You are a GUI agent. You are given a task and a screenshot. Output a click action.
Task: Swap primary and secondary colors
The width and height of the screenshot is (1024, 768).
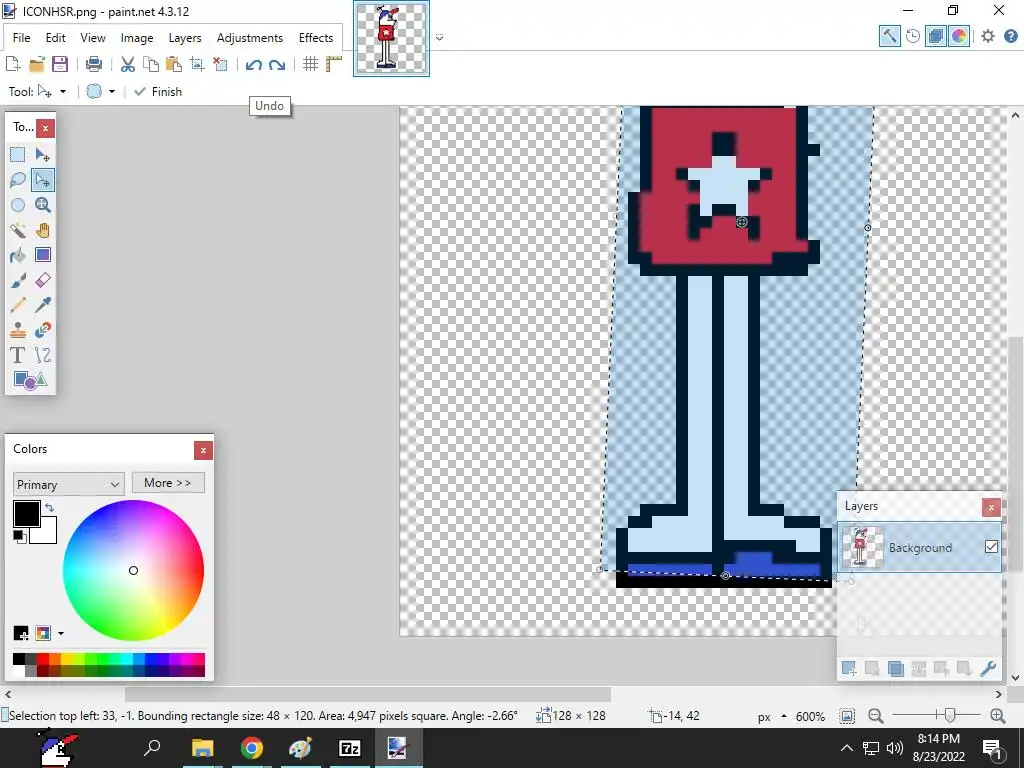pyautogui.click(x=50, y=507)
